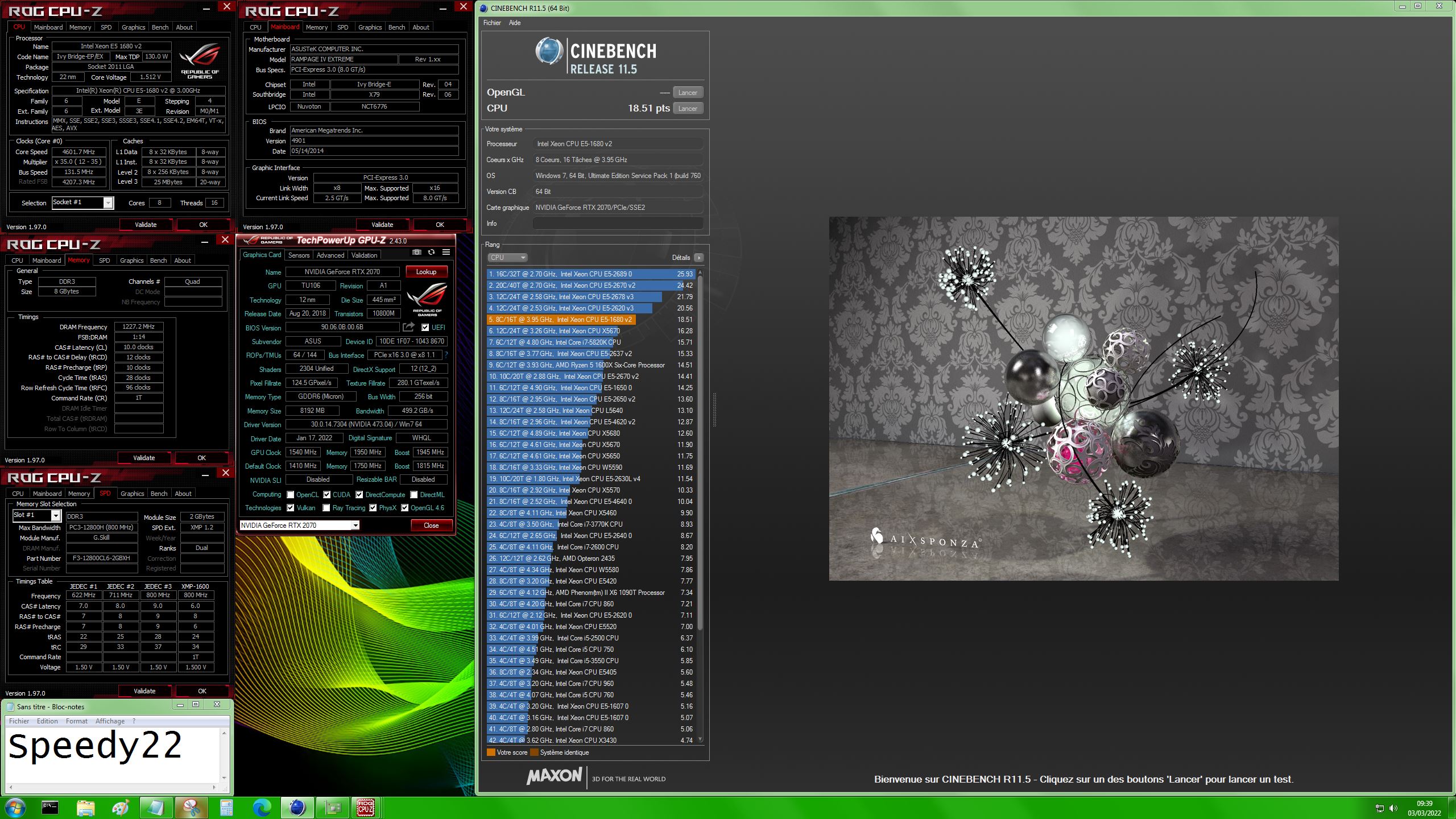Switch to Advanced tab in GPU-Z
The height and width of the screenshot is (819, 1456).
330,255
